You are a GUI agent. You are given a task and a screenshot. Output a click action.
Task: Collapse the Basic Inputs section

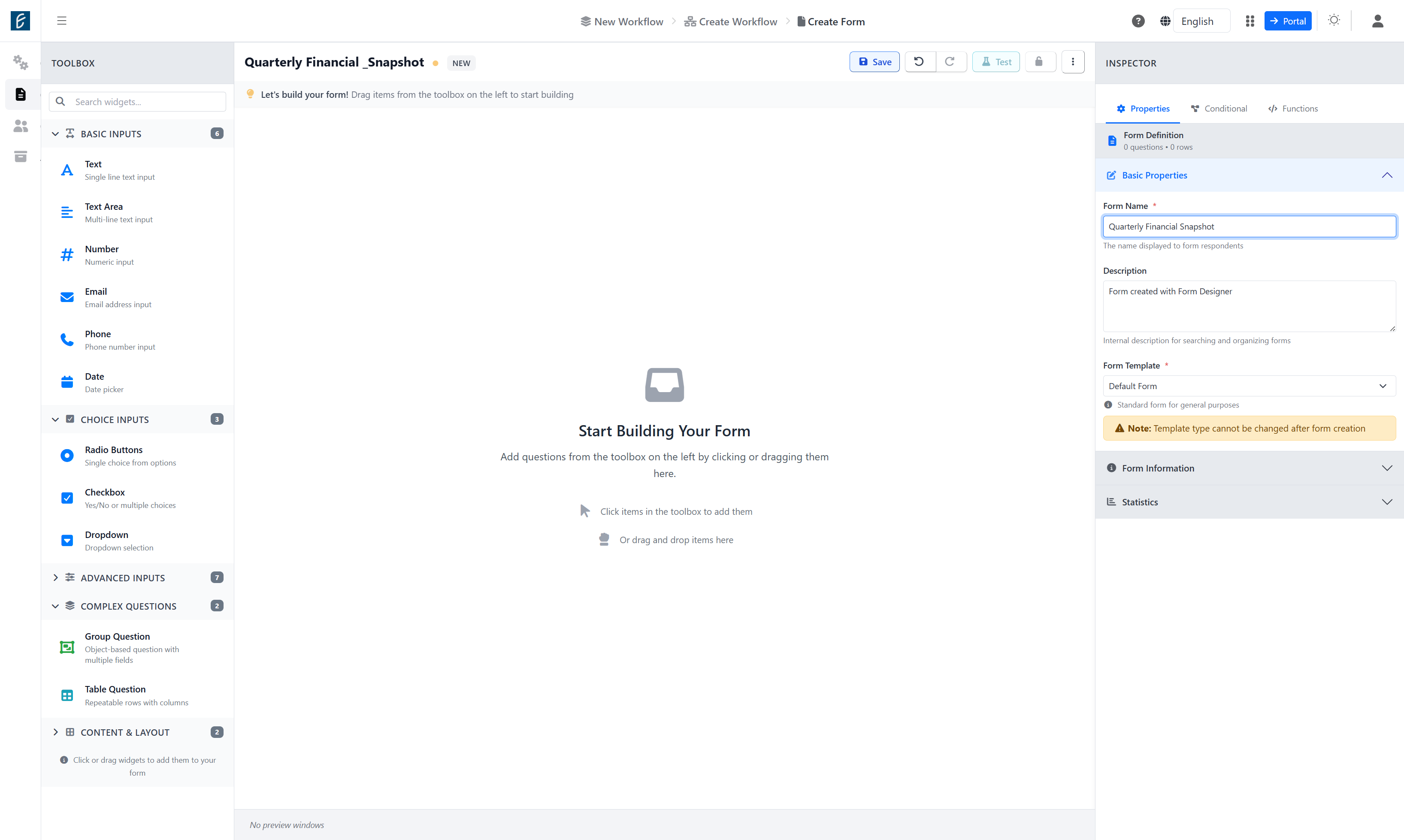click(138, 133)
